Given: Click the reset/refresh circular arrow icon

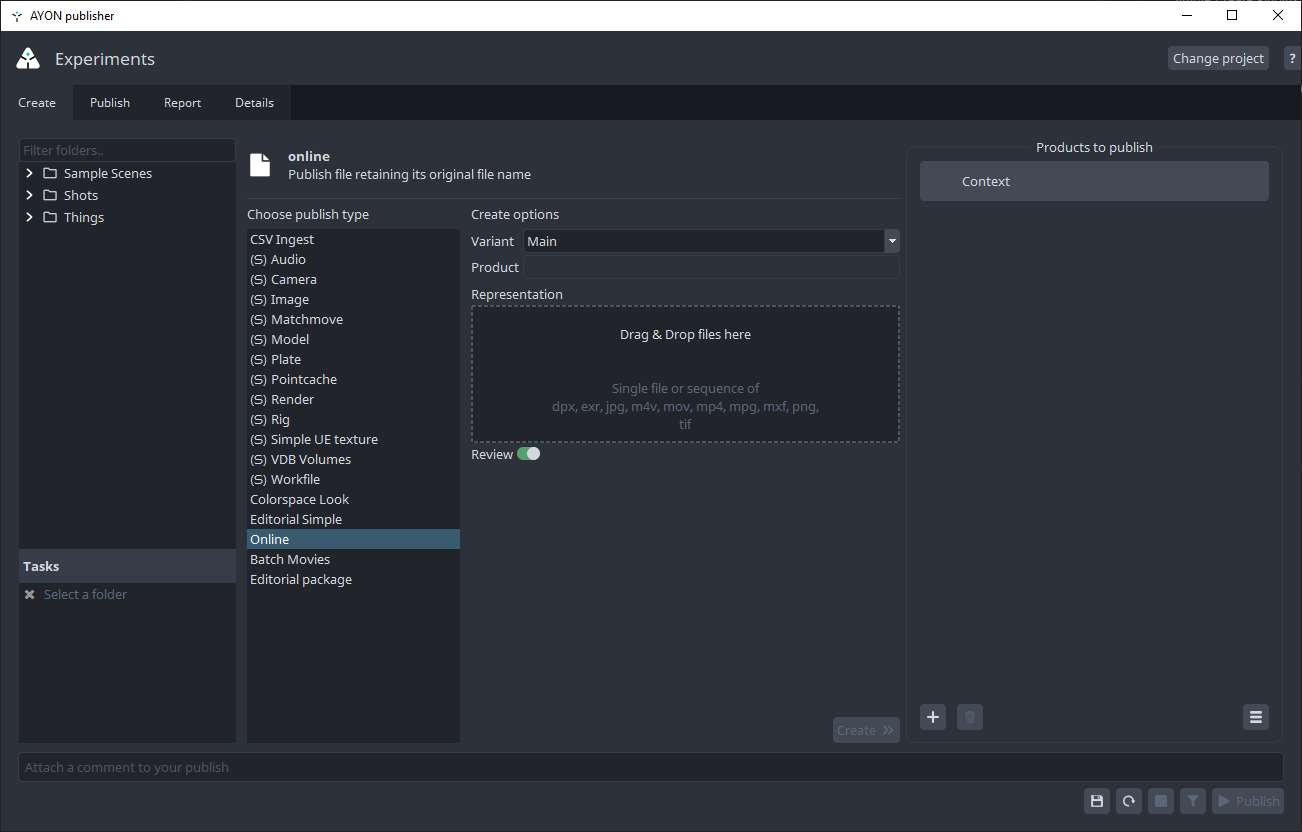Looking at the screenshot, I should coord(1129,801).
